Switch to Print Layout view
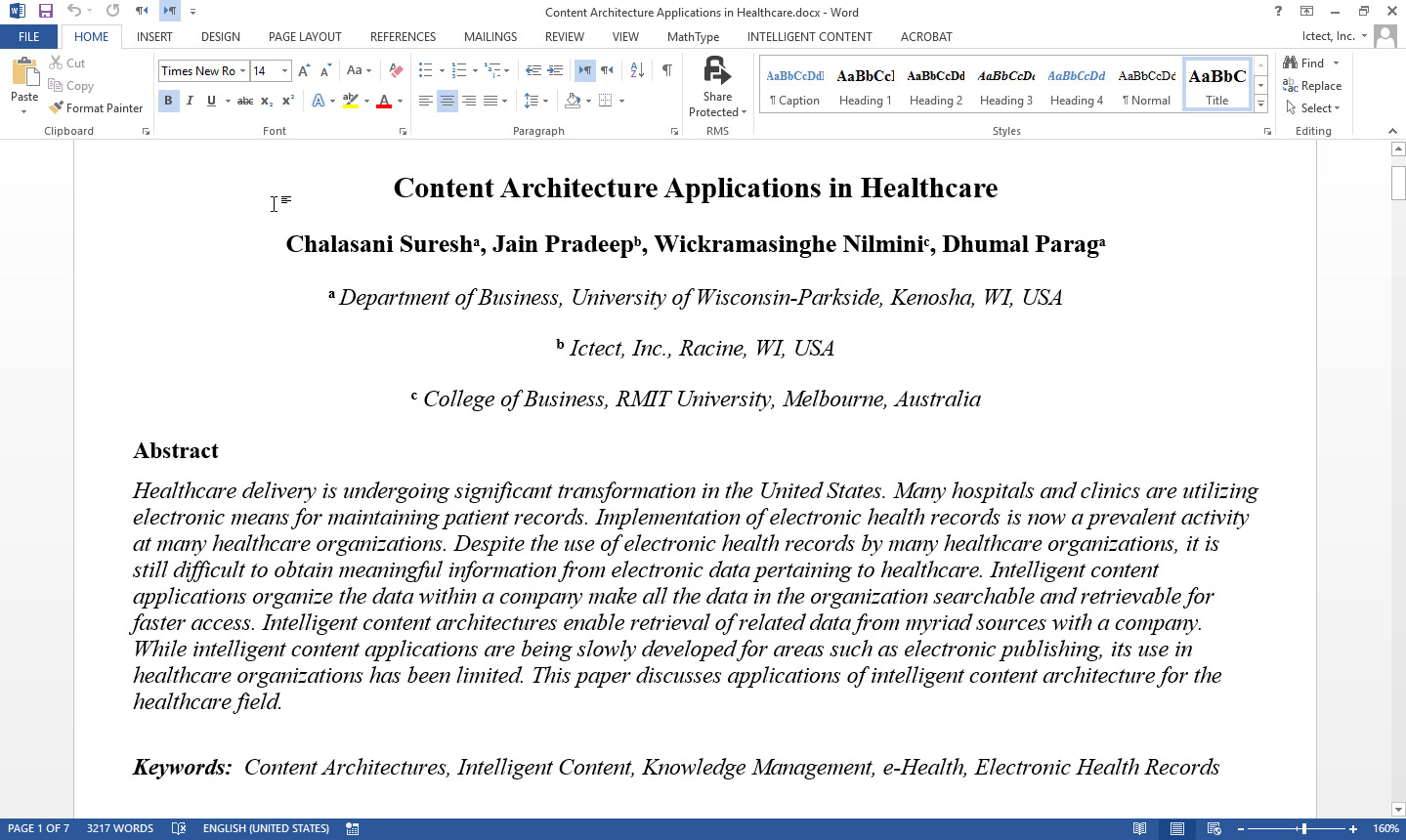The height and width of the screenshot is (840, 1406). [1176, 828]
